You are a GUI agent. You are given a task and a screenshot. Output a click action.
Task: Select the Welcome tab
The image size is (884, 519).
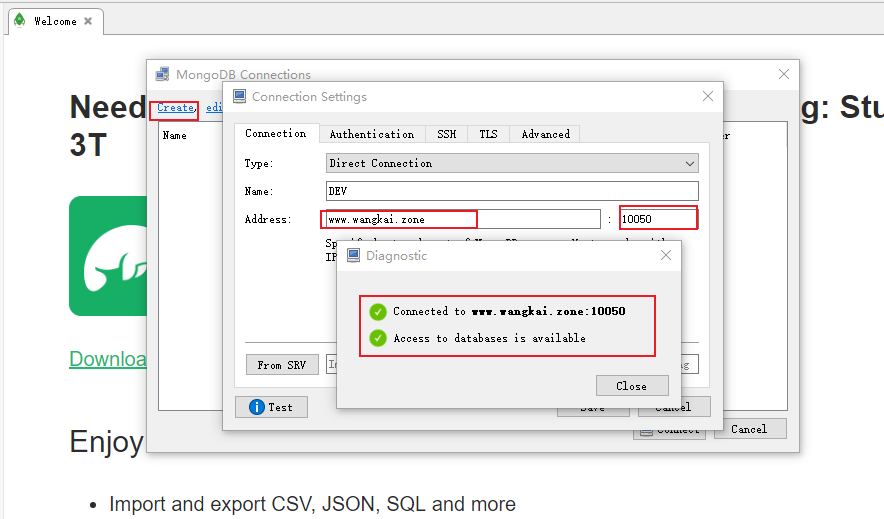55,21
